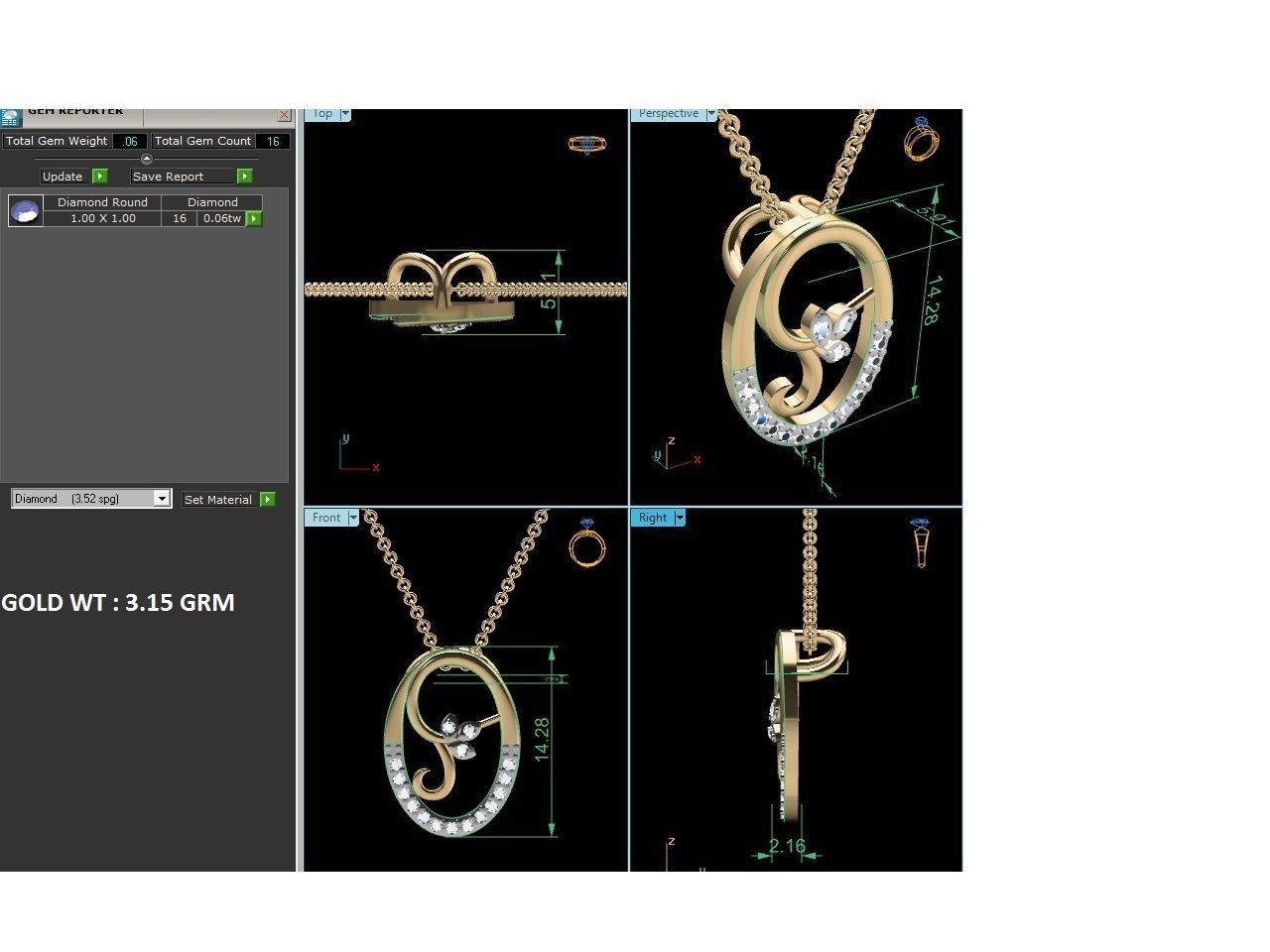Click the '14.28' dimension in Front viewport
The height and width of the screenshot is (952, 1270).
pyautogui.click(x=542, y=739)
